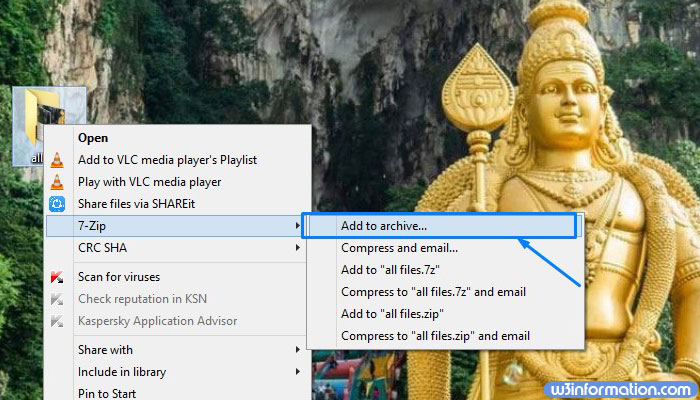700x400 pixels.
Task: Click the VLC cone icon beside Add to Playlist
Action: pyautogui.click(x=57, y=160)
